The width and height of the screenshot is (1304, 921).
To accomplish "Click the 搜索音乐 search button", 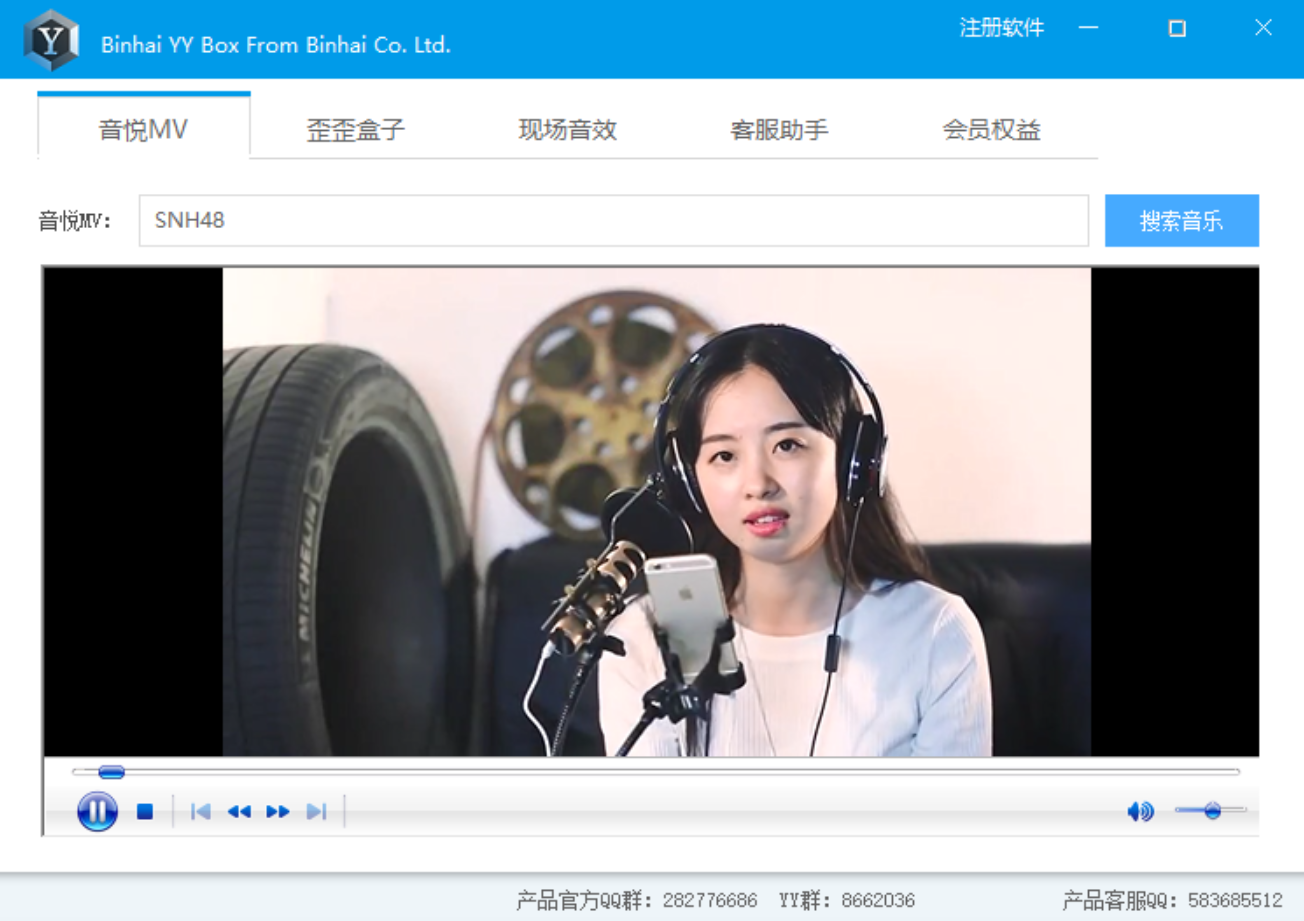I will click(1182, 220).
